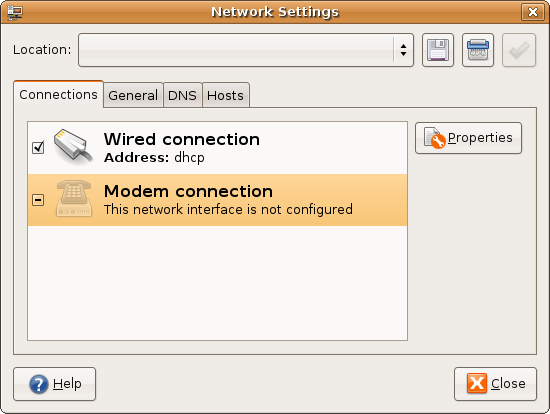Select the Wired connection list entry
Screen dimensions: 550x414
tap(217, 148)
